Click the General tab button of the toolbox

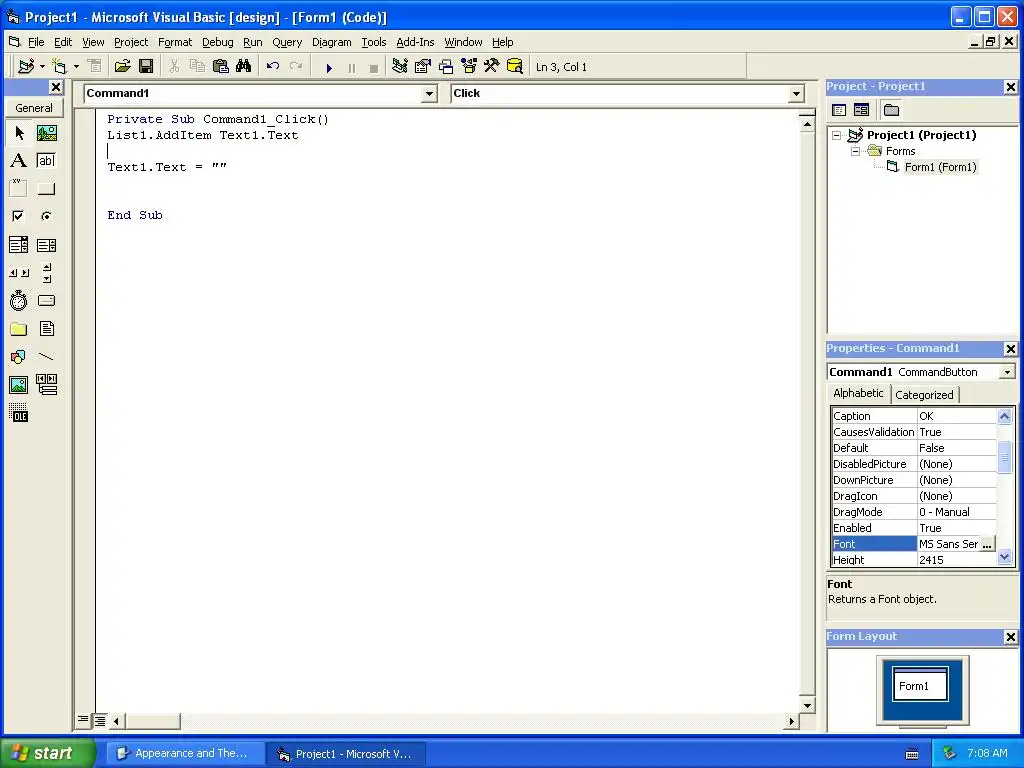coord(34,108)
